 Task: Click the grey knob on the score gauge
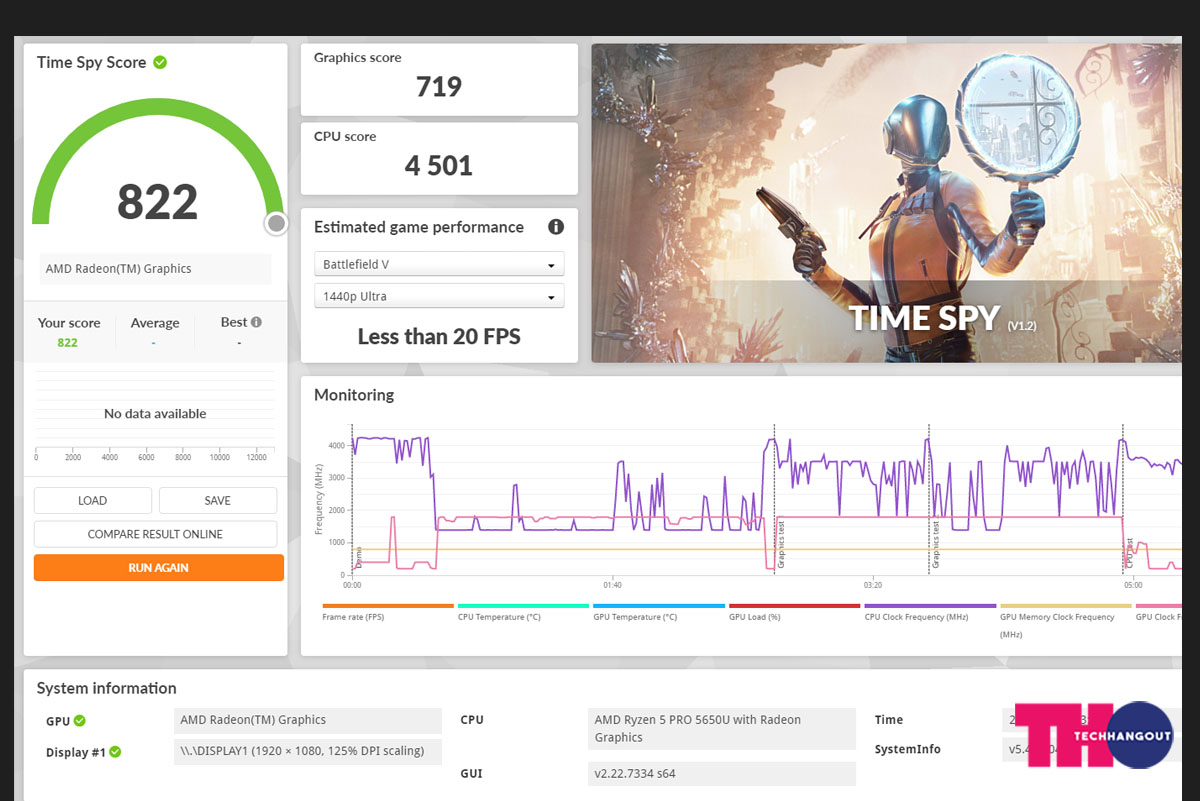click(x=276, y=223)
